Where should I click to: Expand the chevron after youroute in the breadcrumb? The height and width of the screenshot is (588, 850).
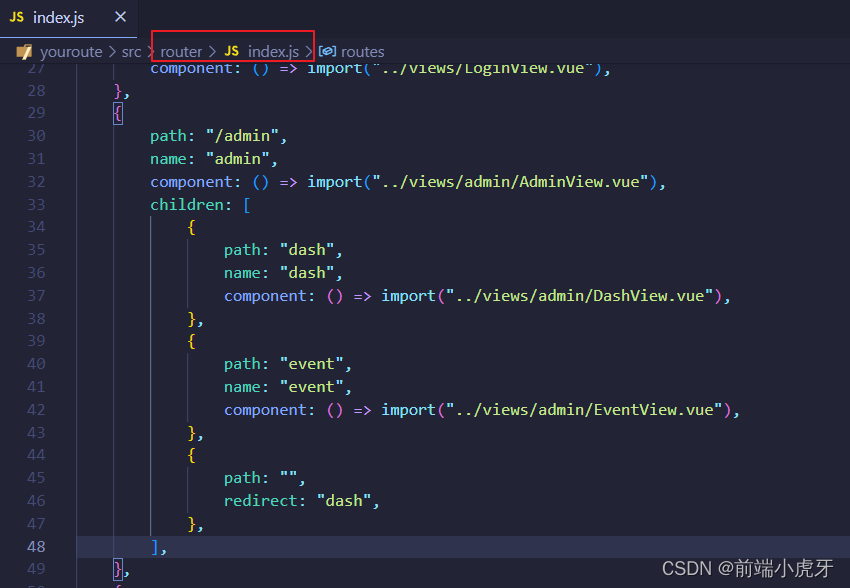(112, 52)
